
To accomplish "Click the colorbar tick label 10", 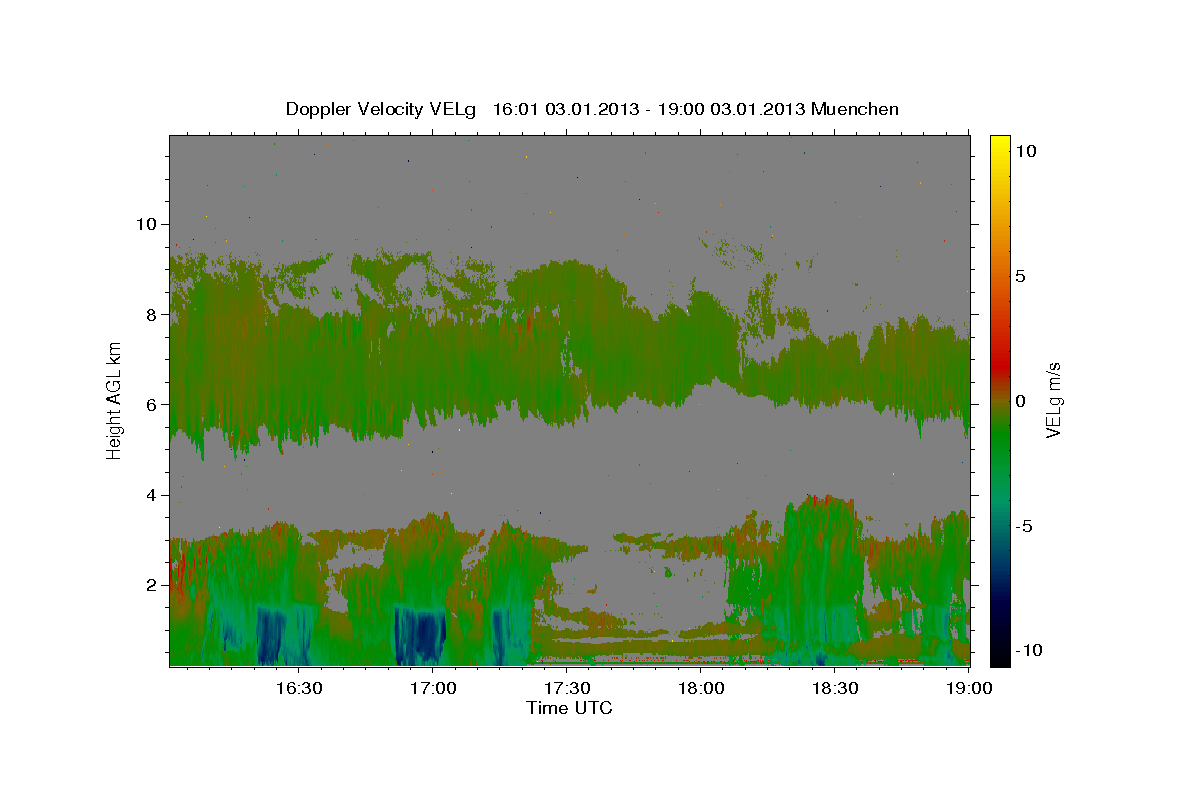I will (1025, 151).
